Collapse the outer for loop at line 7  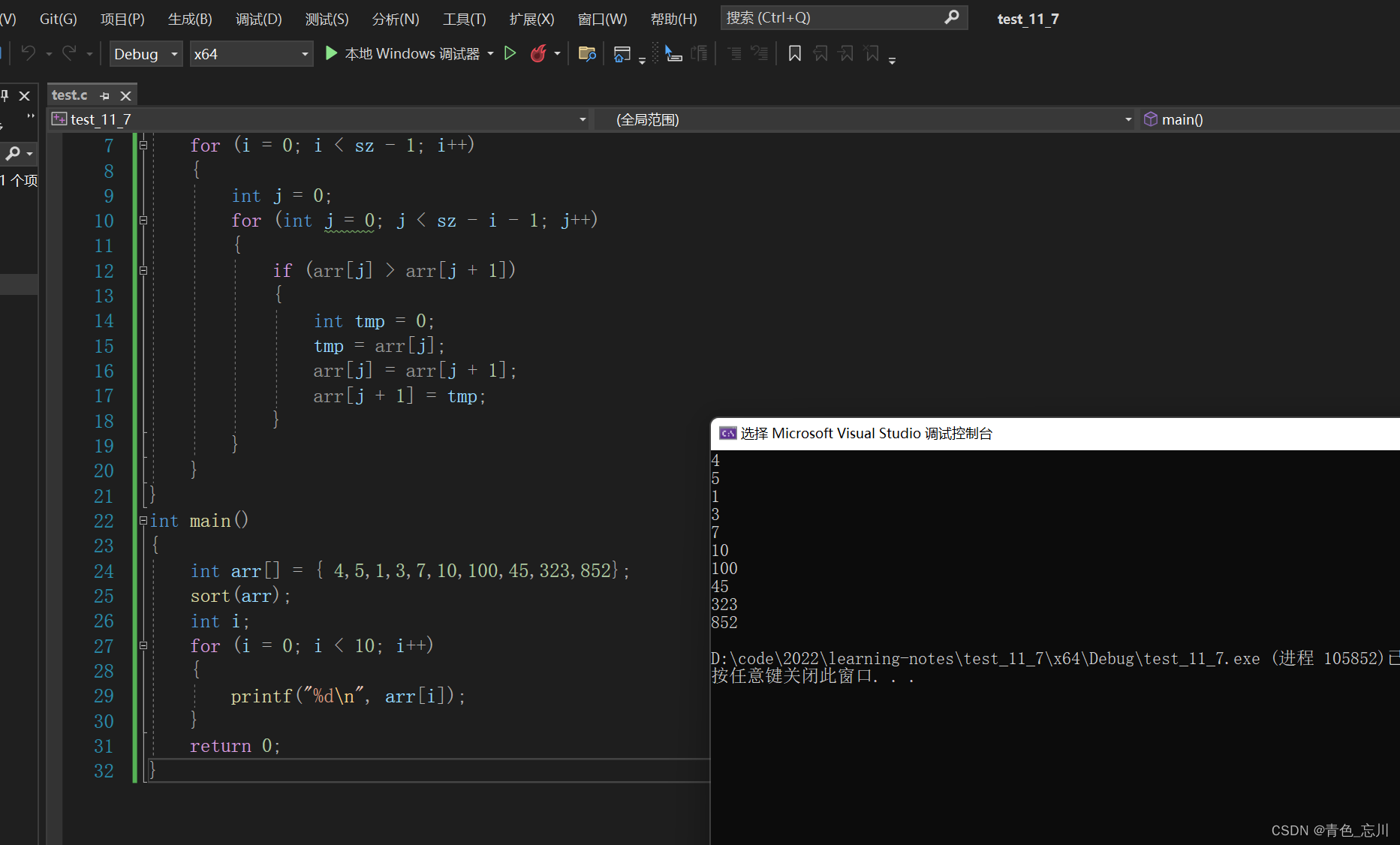tap(143, 145)
